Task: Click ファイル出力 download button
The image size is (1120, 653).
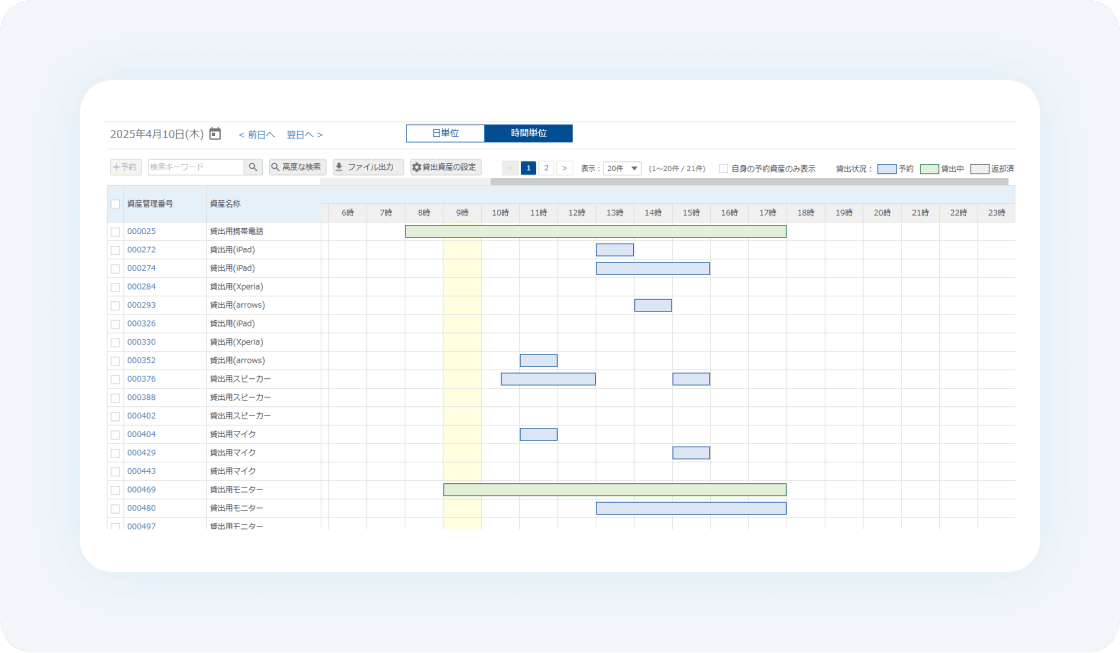Action: 368,167
